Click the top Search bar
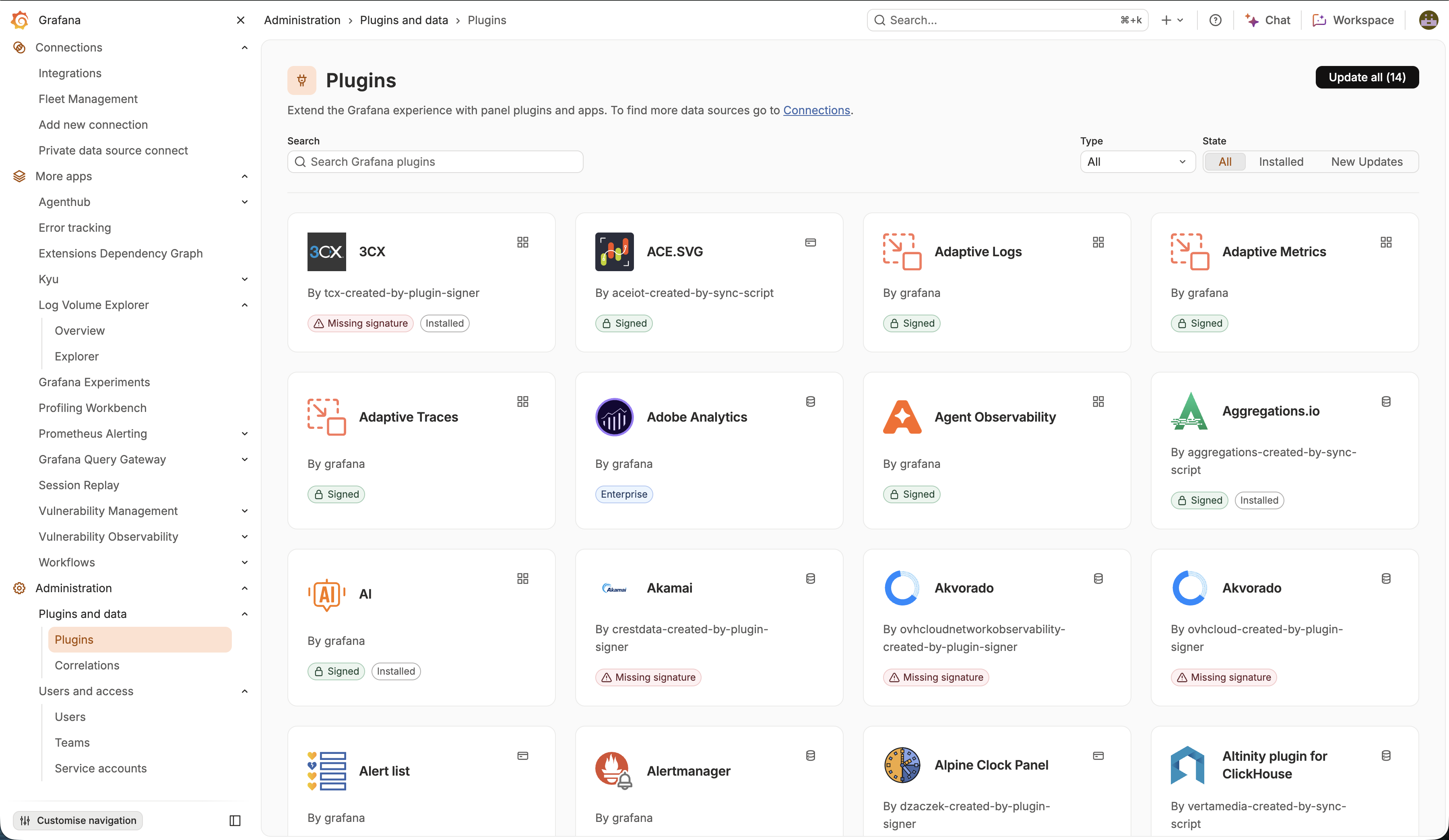 pyautogui.click(x=1007, y=20)
